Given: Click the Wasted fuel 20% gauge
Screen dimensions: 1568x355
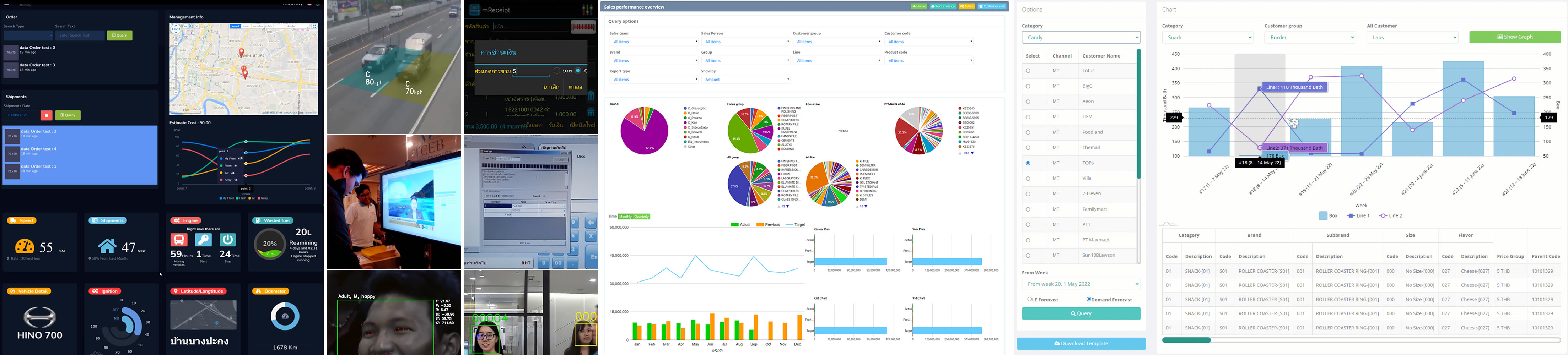Looking at the screenshot, I should pos(270,244).
